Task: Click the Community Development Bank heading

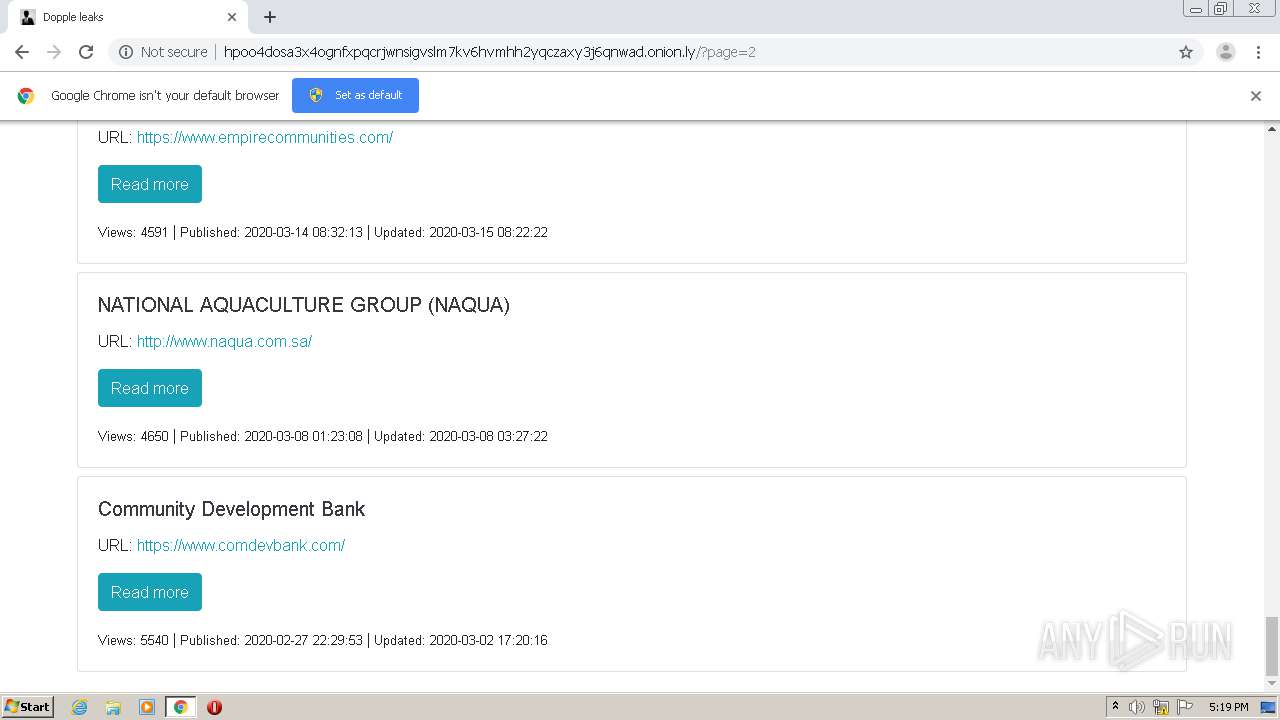Action: point(232,509)
